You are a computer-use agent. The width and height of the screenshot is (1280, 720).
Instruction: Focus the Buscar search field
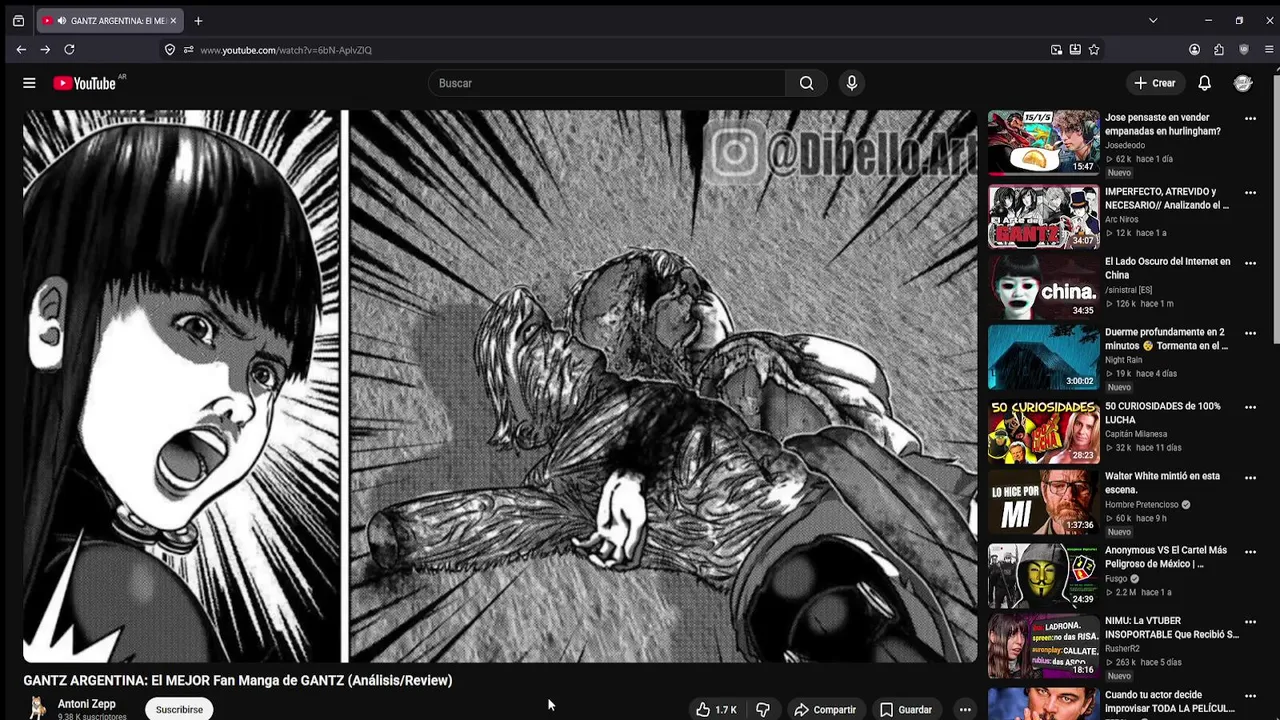point(607,83)
